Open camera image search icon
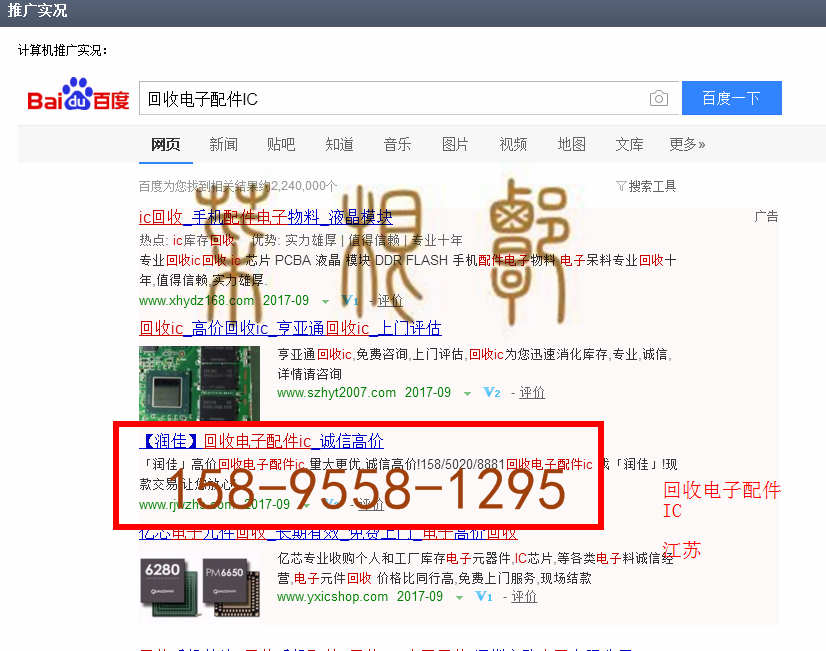 (658, 98)
